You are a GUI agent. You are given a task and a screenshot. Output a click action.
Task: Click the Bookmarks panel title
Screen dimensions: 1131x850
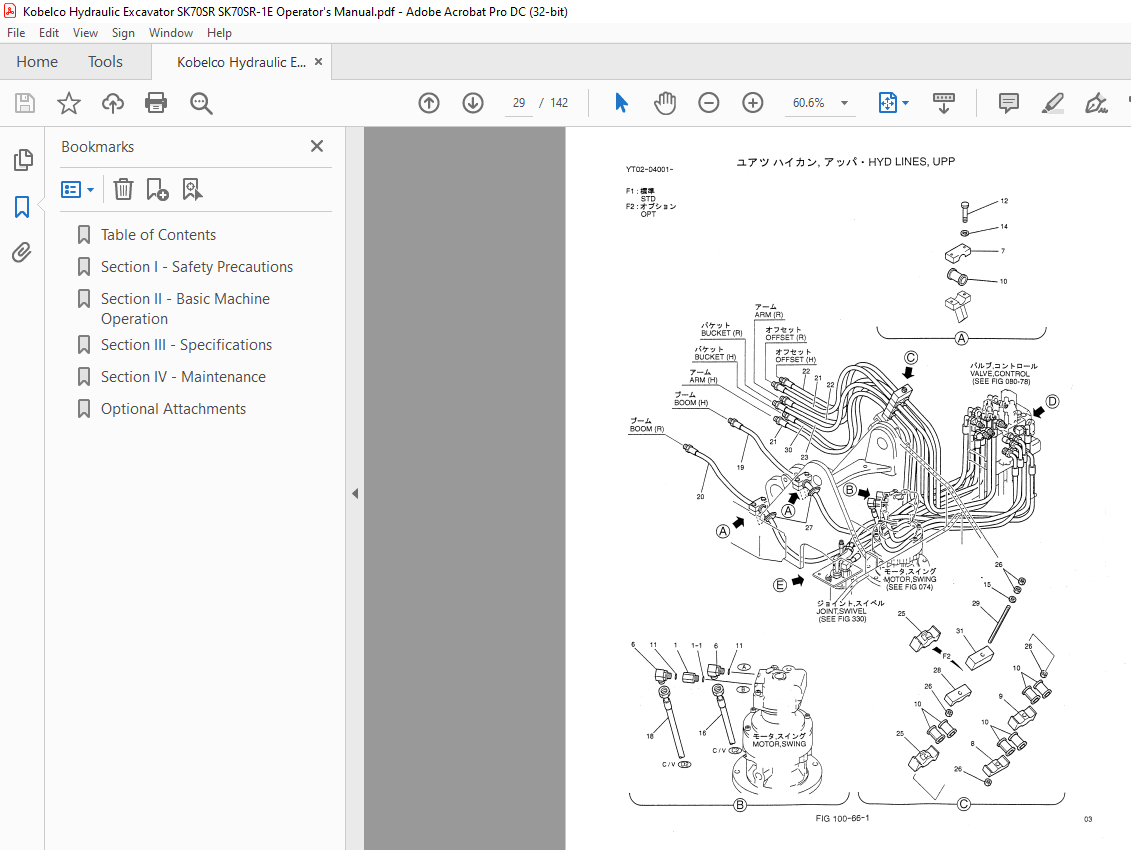97,146
